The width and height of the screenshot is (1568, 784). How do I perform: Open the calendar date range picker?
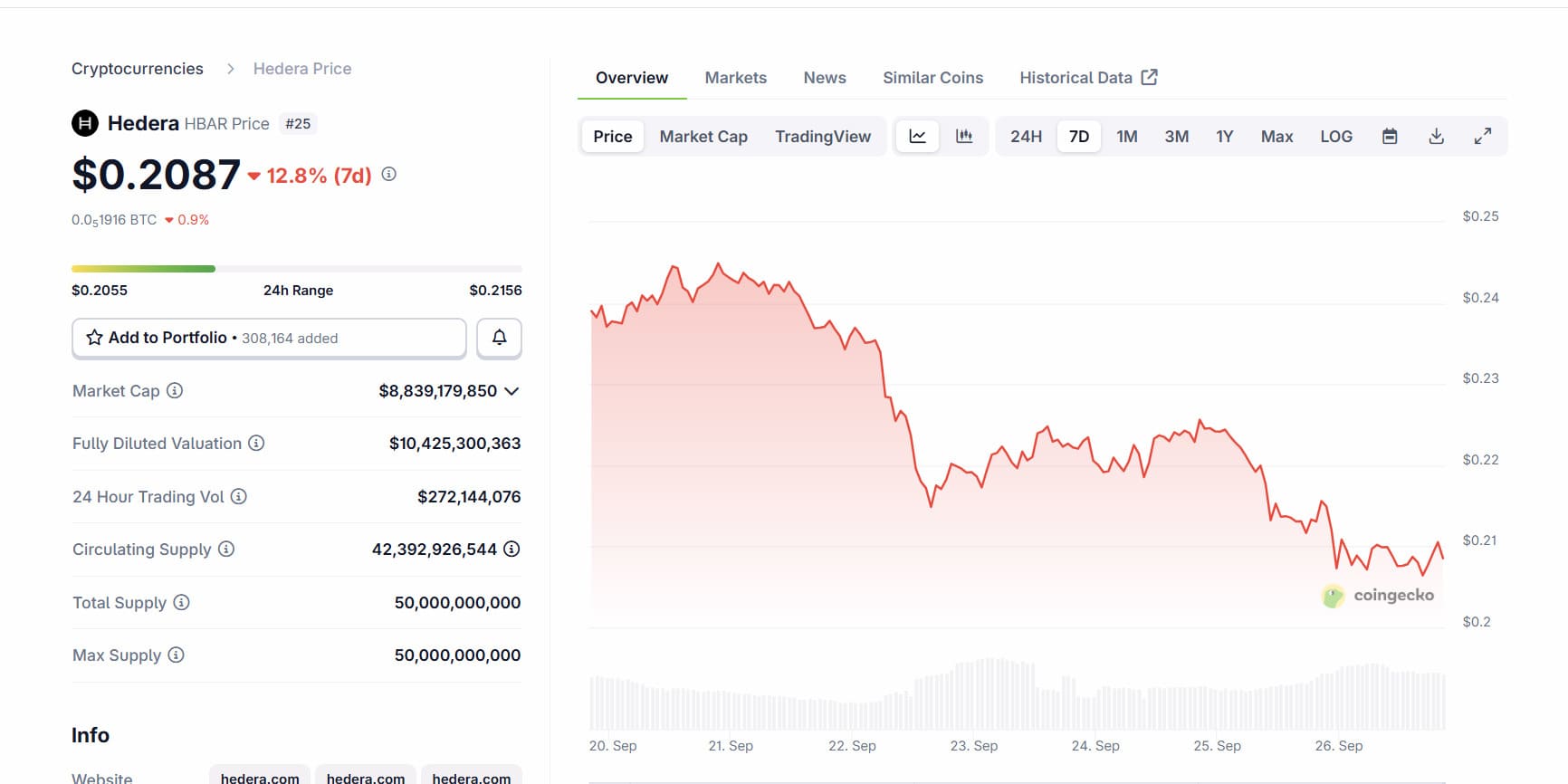(1390, 137)
